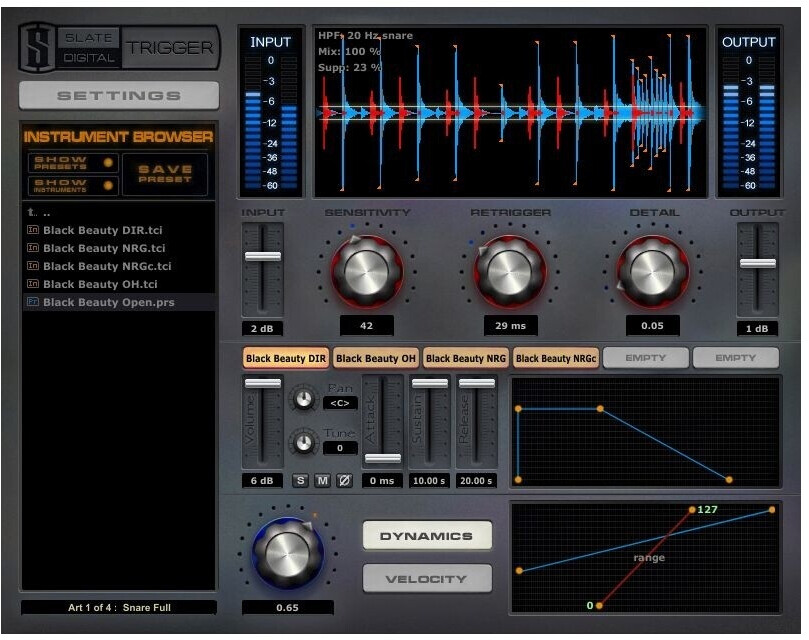This screenshot has width=809, height=640.
Task: Click the Sensitivity knob
Action: click(366, 268)
